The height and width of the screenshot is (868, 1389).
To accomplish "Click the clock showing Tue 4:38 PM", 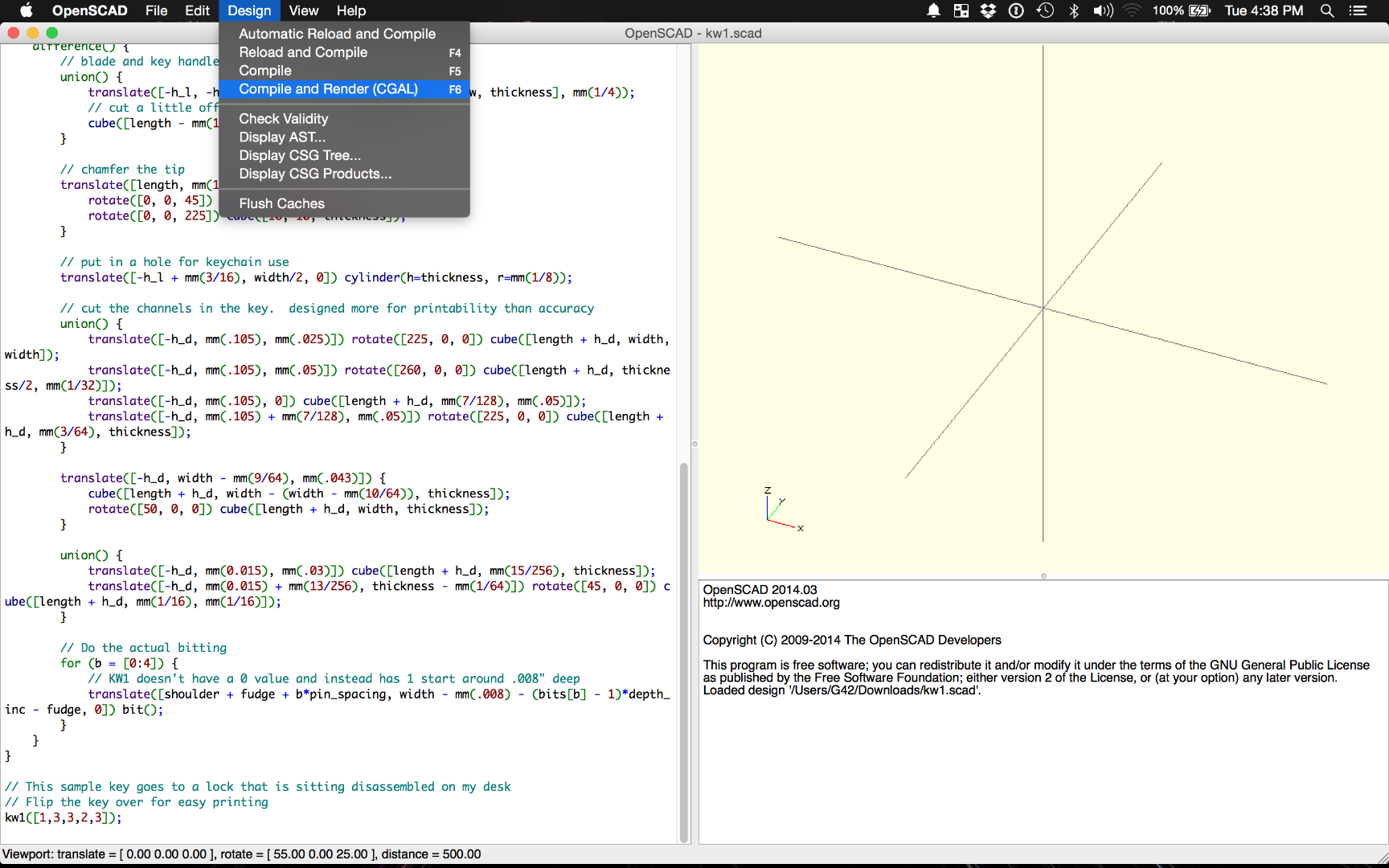I will coord(1264,10).
